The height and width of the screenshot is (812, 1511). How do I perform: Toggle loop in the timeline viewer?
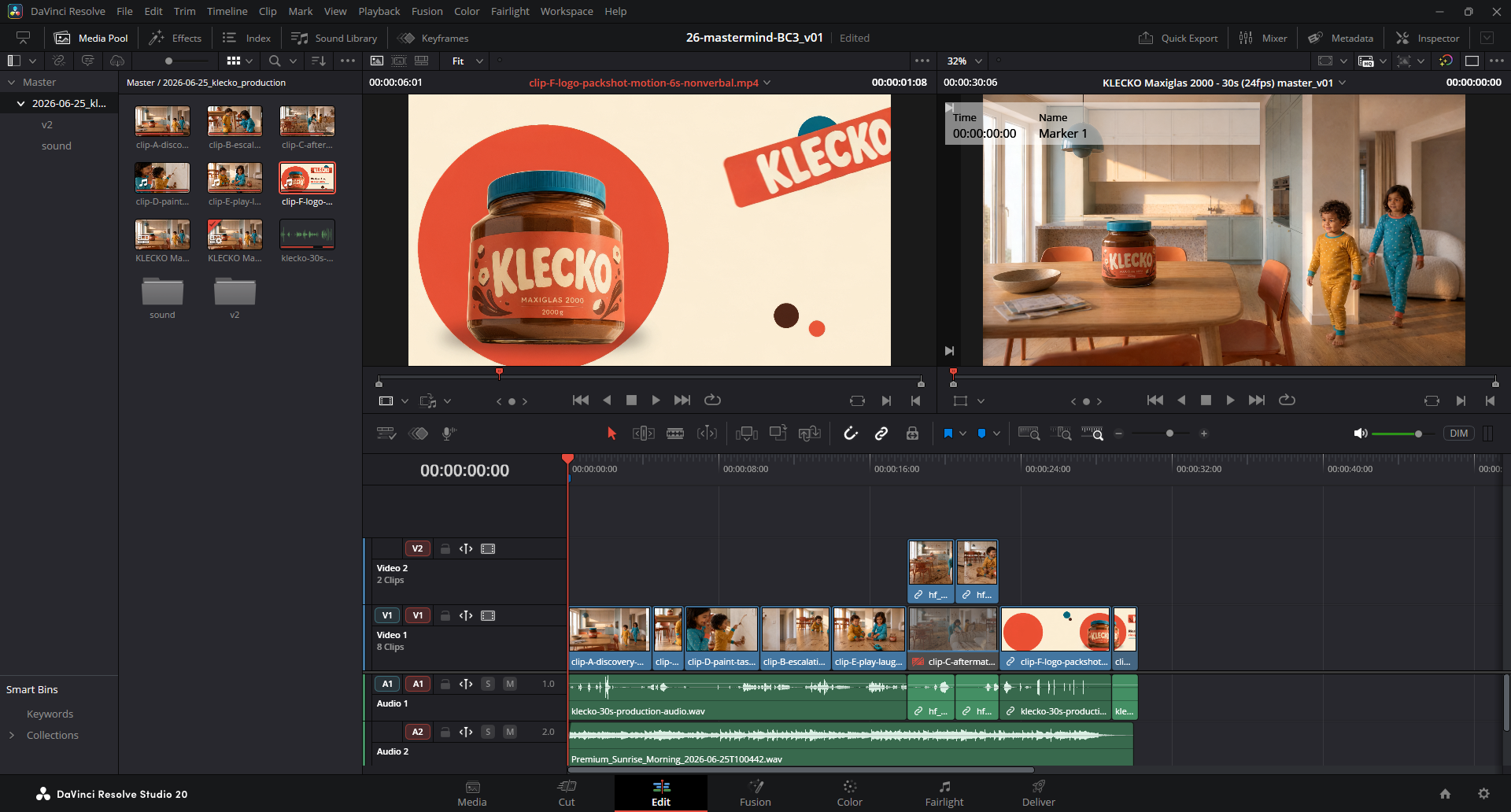(1287, 400)
